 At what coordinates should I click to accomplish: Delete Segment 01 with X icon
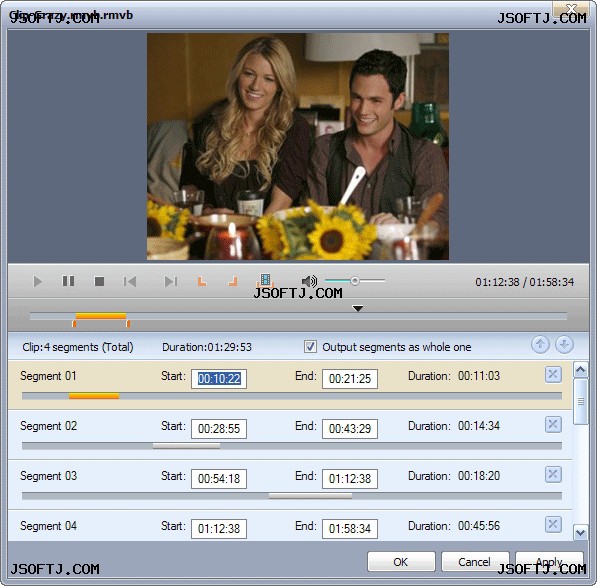point(553,375)
